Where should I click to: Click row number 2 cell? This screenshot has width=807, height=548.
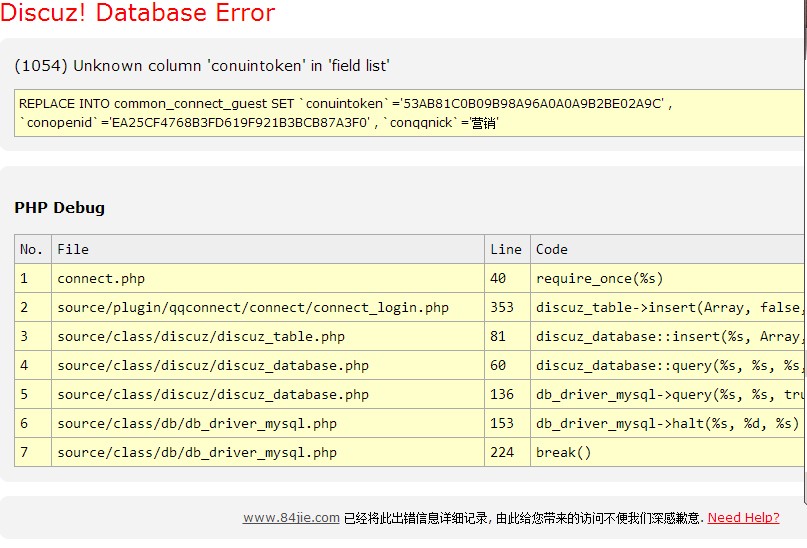(x=33, y=308)
